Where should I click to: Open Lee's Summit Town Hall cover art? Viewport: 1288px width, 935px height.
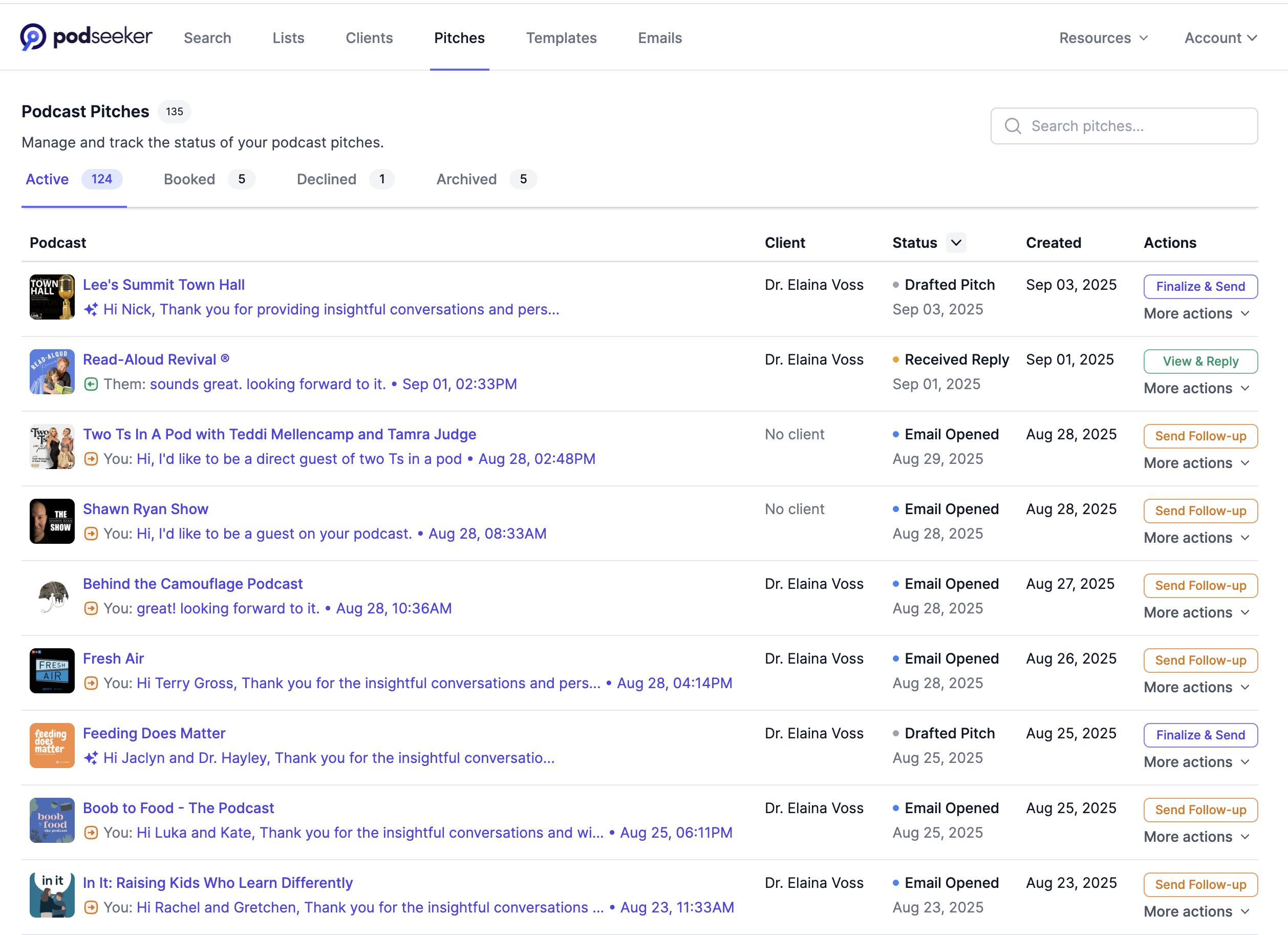pos(52,297)
